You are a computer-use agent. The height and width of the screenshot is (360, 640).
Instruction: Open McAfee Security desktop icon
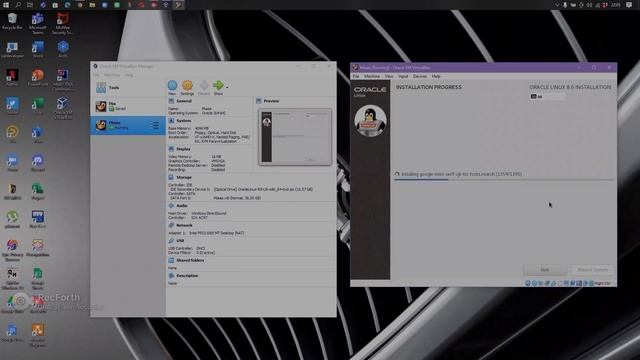[62, 23]
